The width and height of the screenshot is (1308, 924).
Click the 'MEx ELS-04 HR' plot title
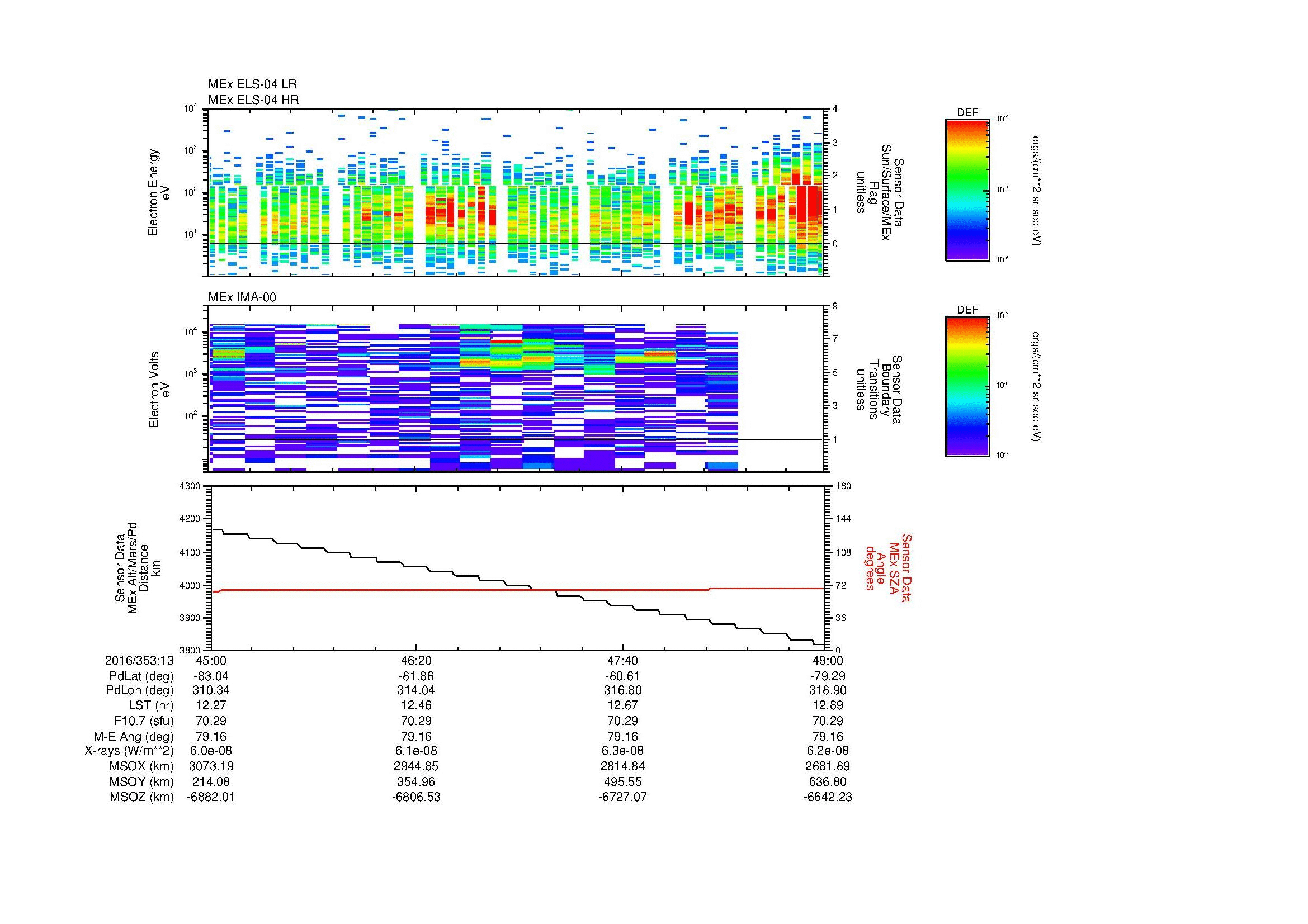click(253, 99)
